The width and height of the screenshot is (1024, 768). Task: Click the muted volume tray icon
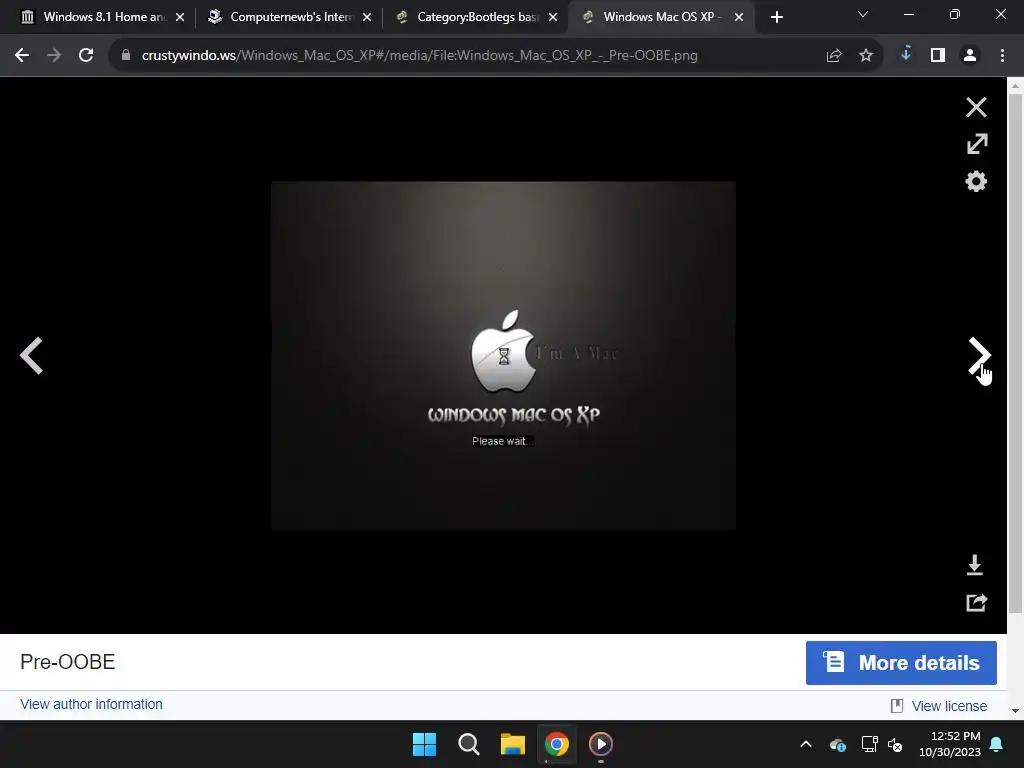(x=895, y=744)
